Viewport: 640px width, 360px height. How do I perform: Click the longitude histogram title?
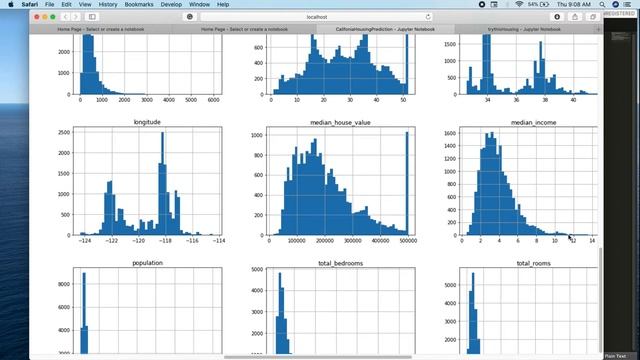147,122
